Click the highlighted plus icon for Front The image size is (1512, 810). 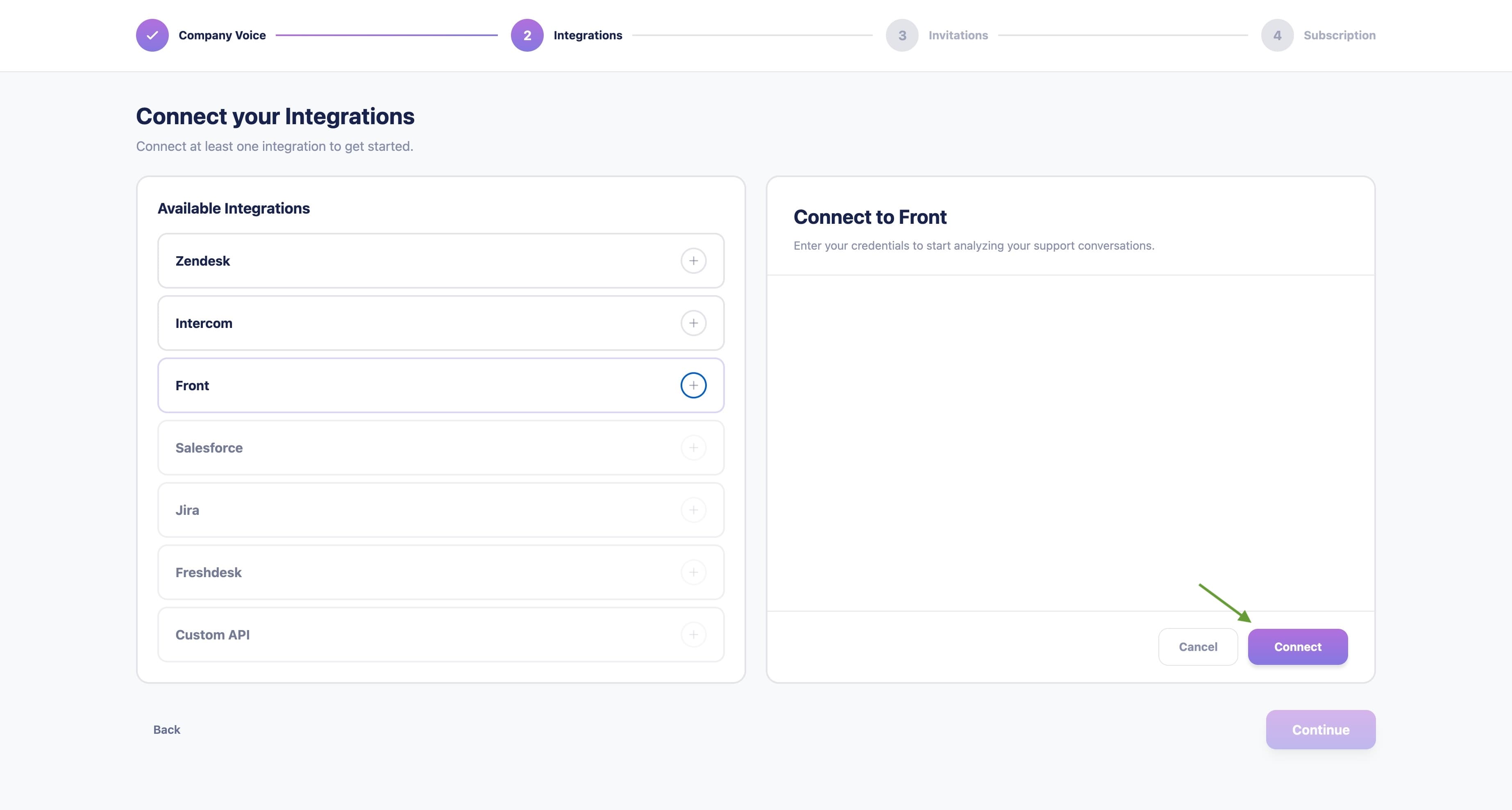tap(695, 385)
